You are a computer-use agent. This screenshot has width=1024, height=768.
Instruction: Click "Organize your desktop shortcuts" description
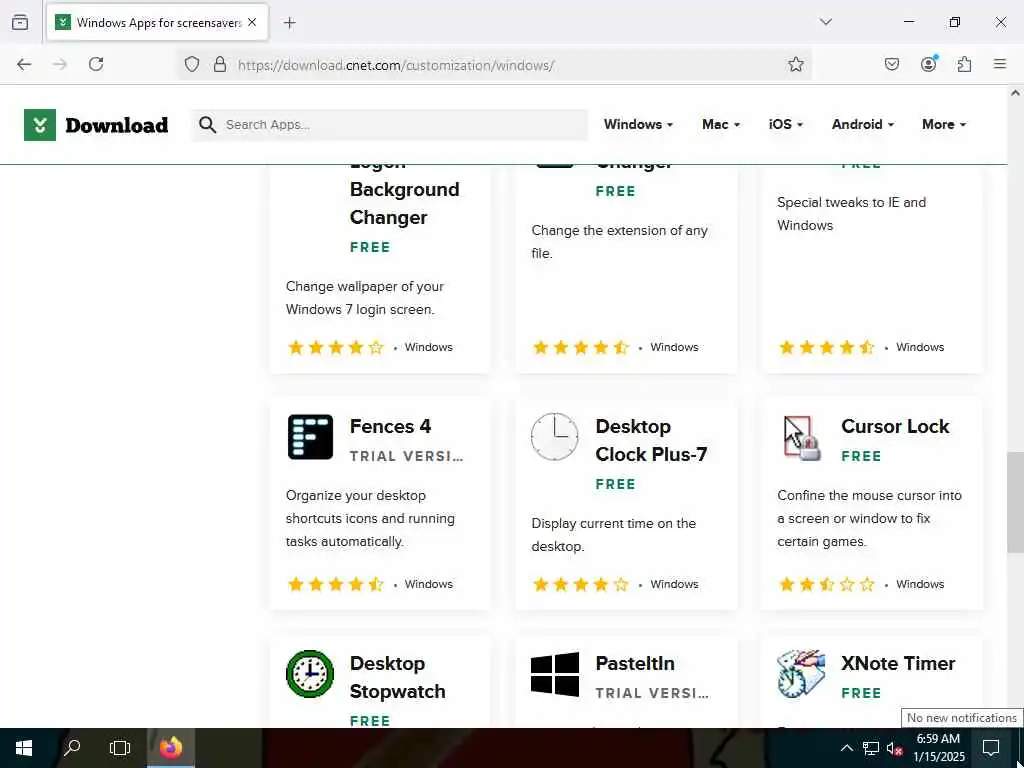coord(370,519)
